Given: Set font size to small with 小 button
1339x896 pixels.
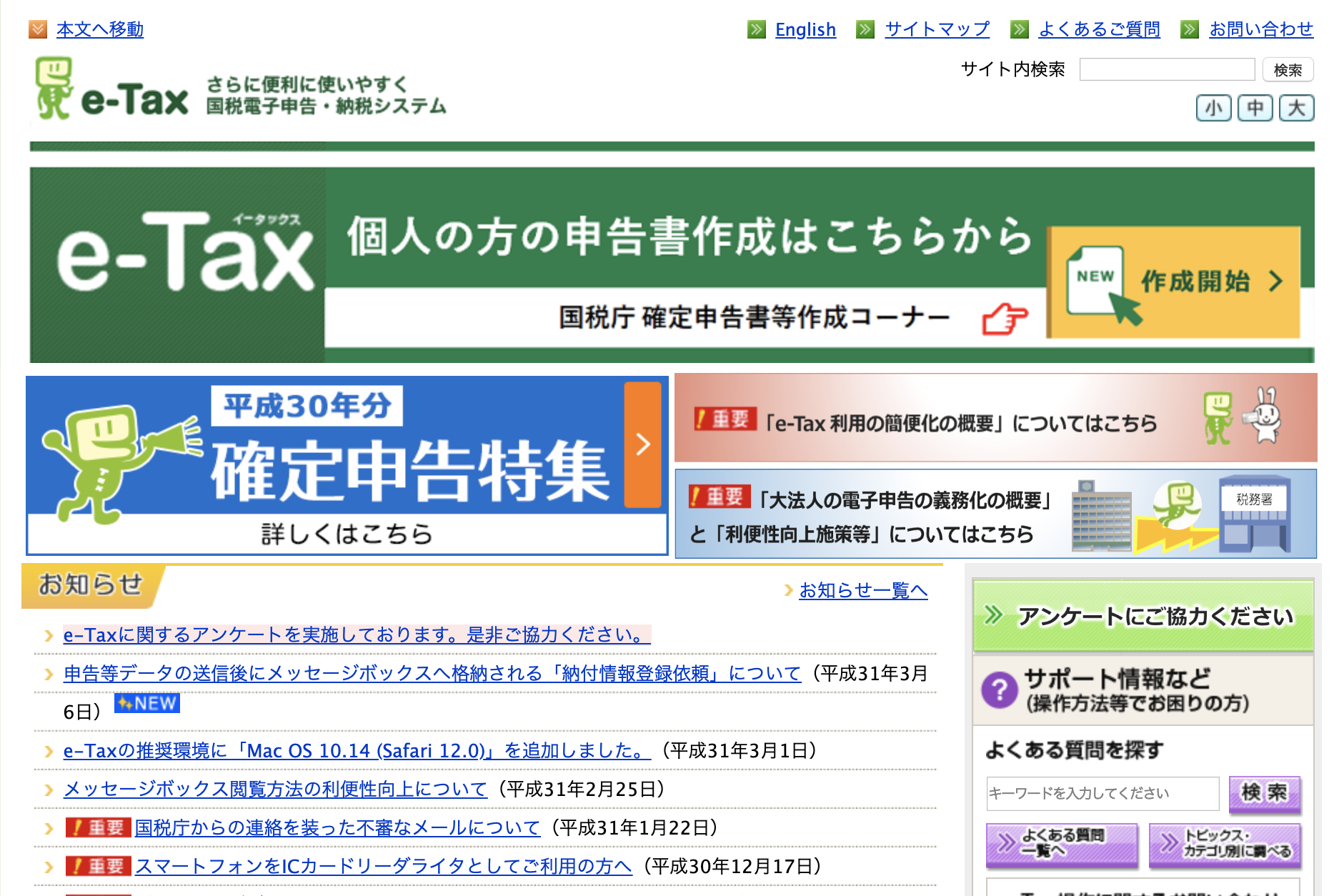Looking at the screenshot, I should coord(1214,108).
